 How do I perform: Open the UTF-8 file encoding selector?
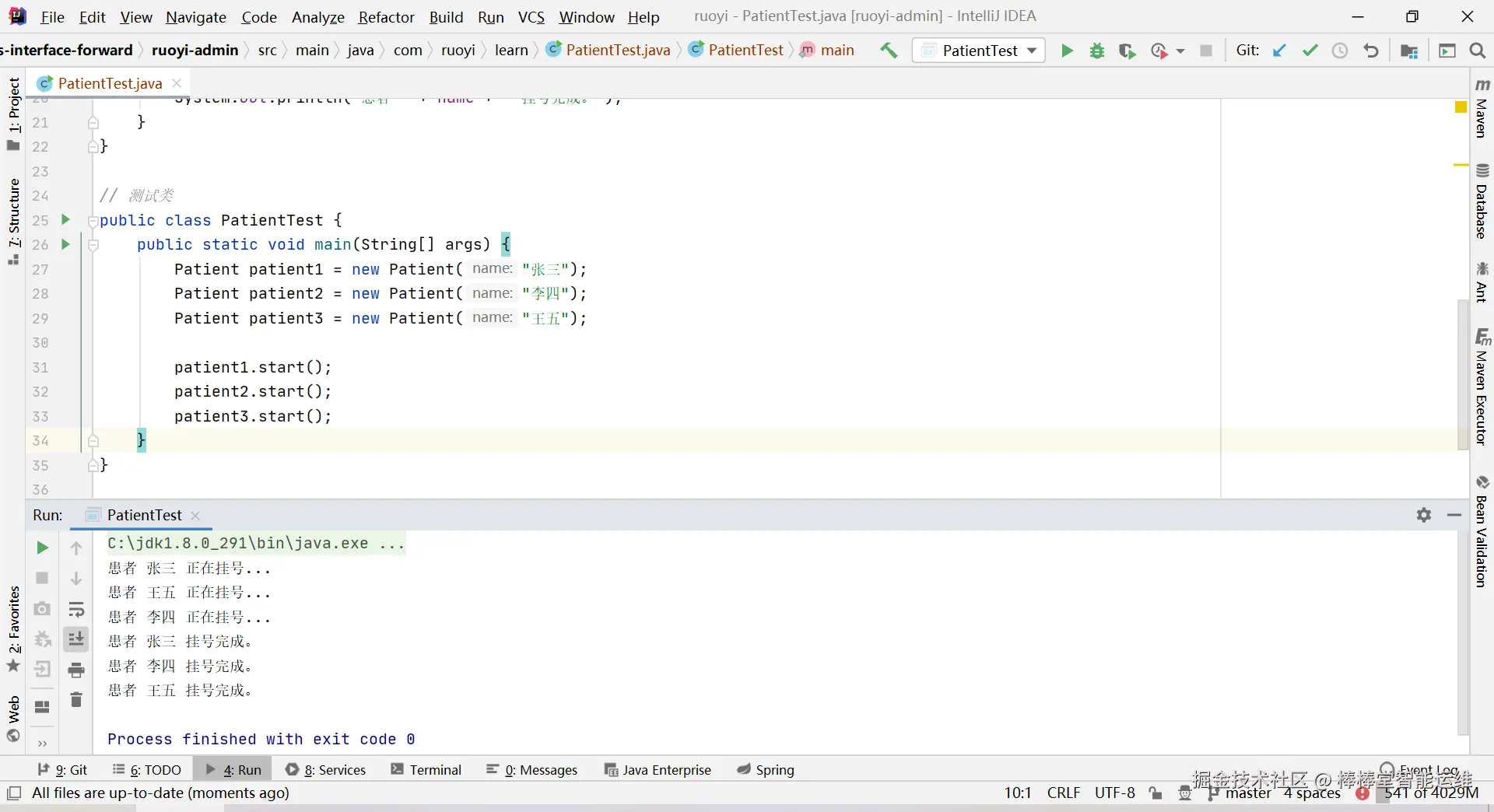click(x=1114, y=793)
